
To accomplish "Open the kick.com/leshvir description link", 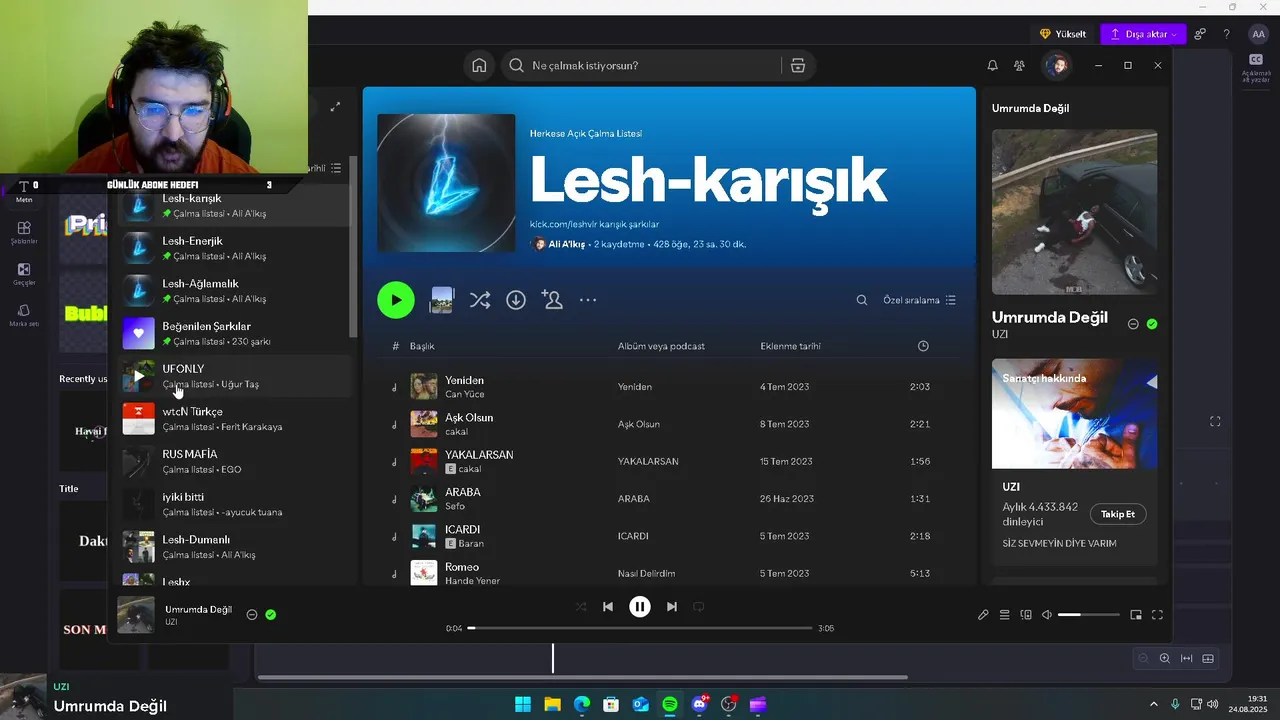I will pyautogui.click(x=594, y=224).
